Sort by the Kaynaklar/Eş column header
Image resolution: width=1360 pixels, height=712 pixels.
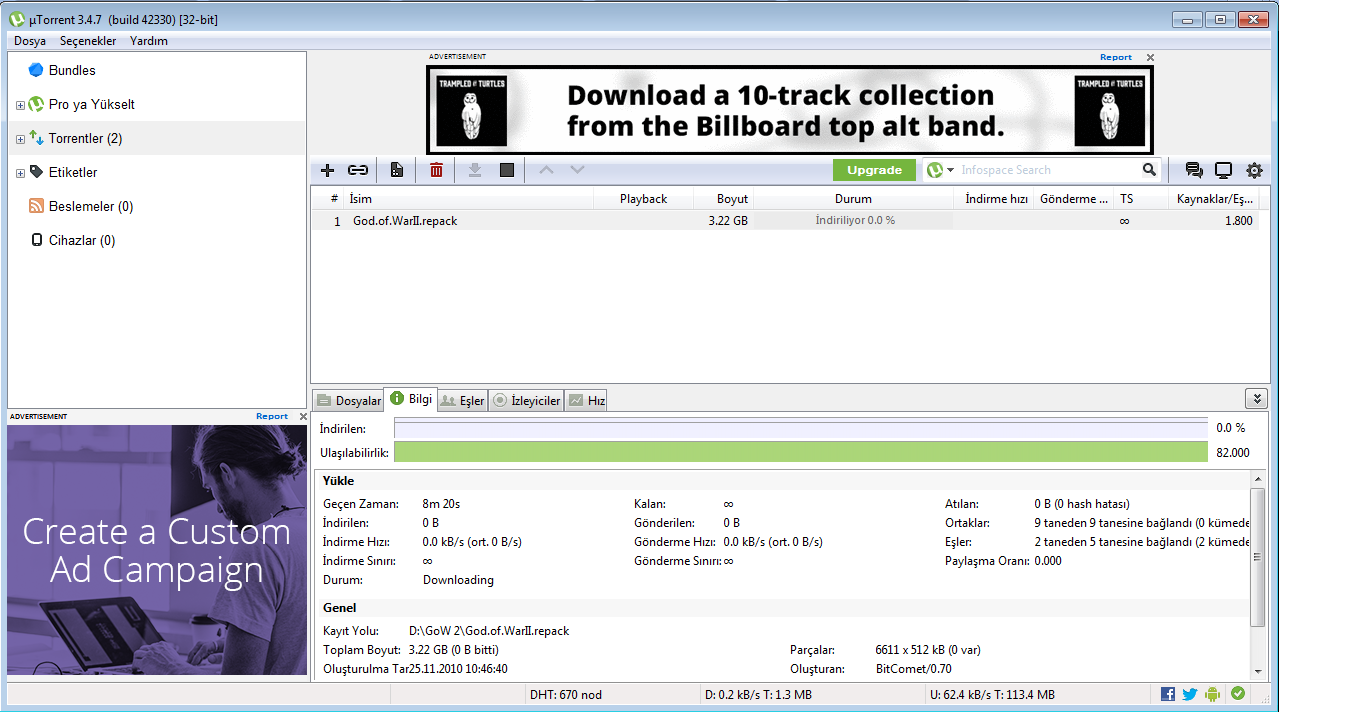1214,199
